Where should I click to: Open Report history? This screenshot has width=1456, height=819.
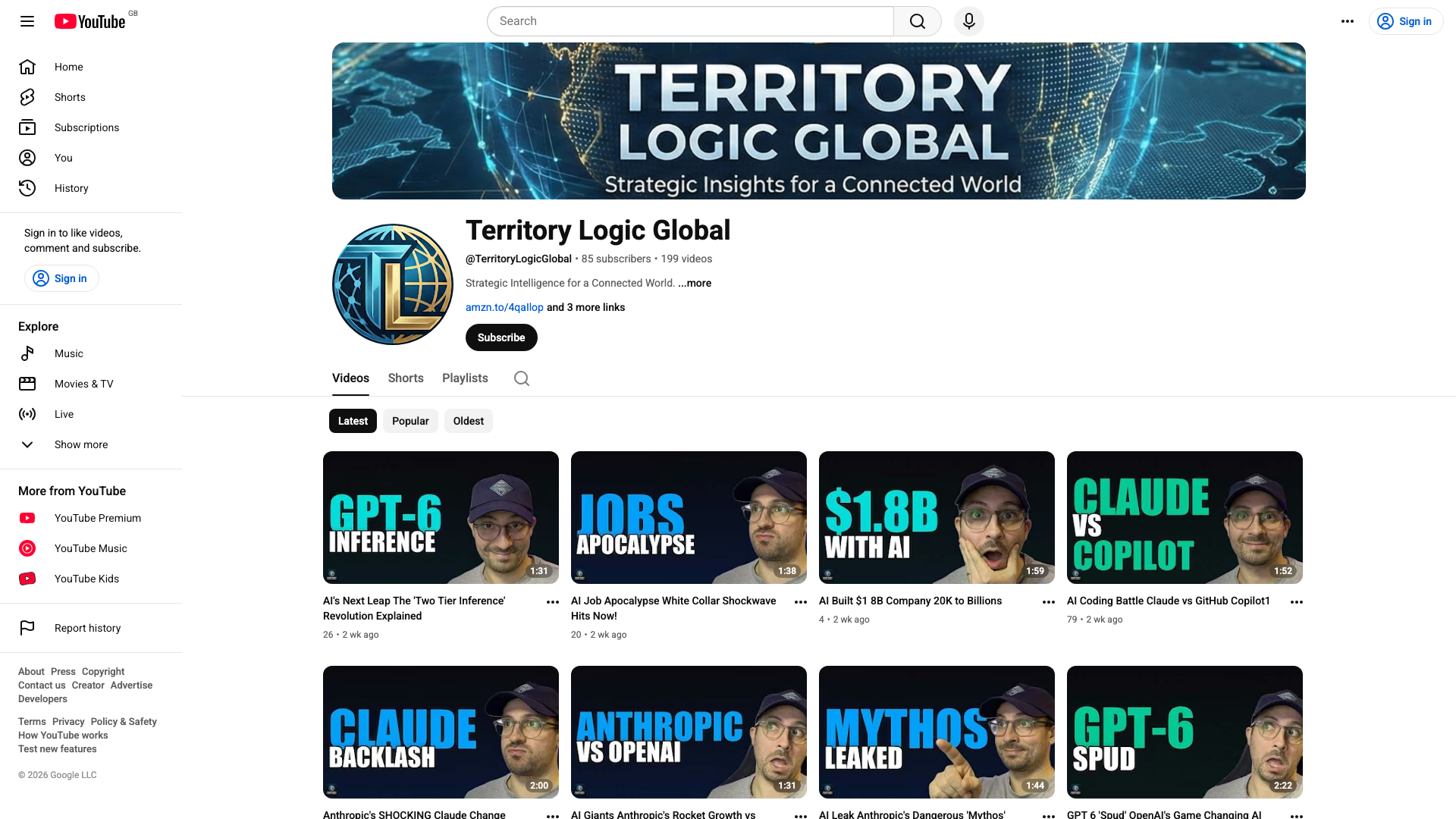point(91,628)
